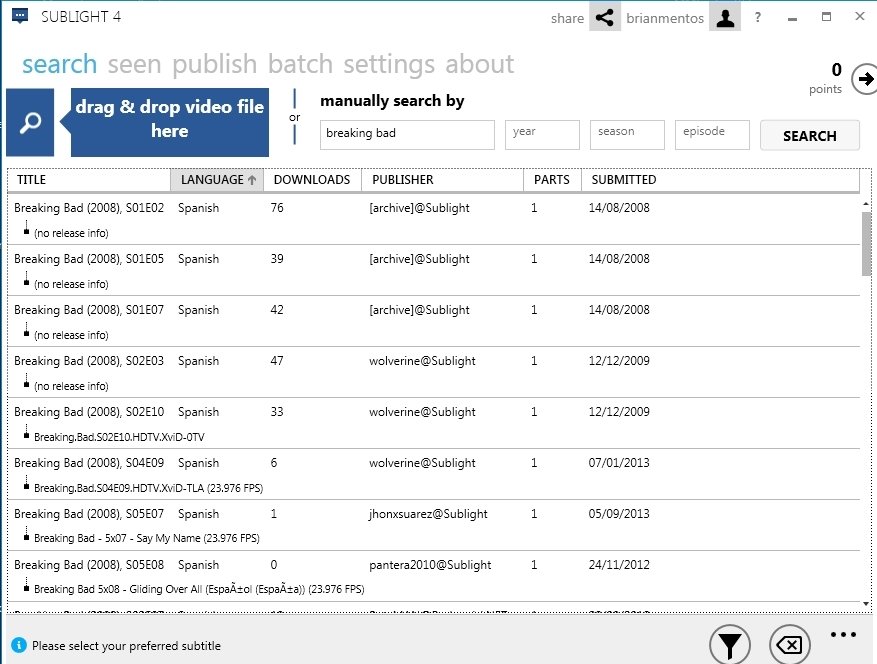The height and width of the screenshot is (664, 877).
Task: Open the three-dots more options menu
Action: click(843, 634)
